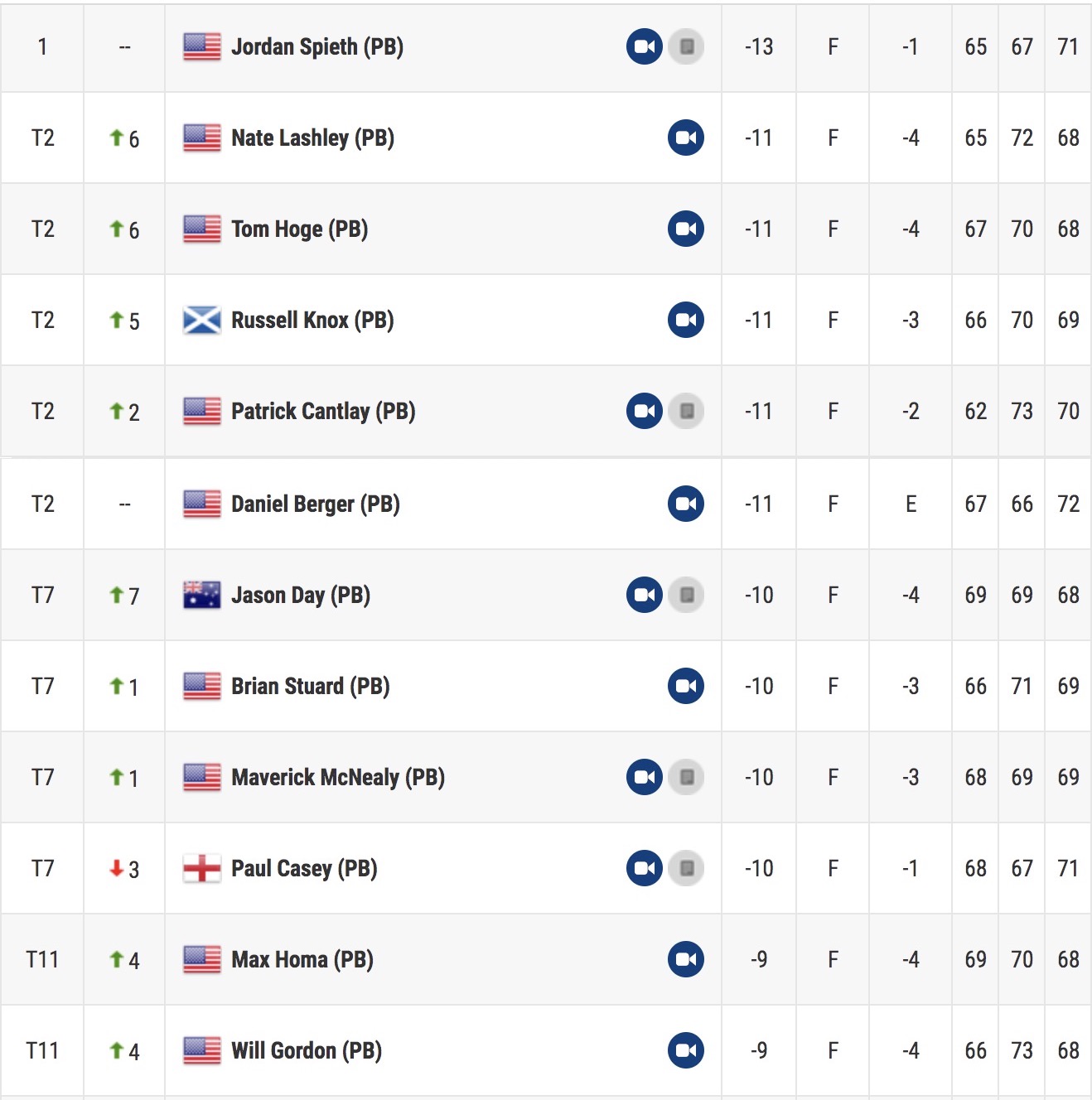This screenshot has width=1092, height=1100.
Task: Click the Scotland flag next to Russell Knox
Action: click(201, 320)
